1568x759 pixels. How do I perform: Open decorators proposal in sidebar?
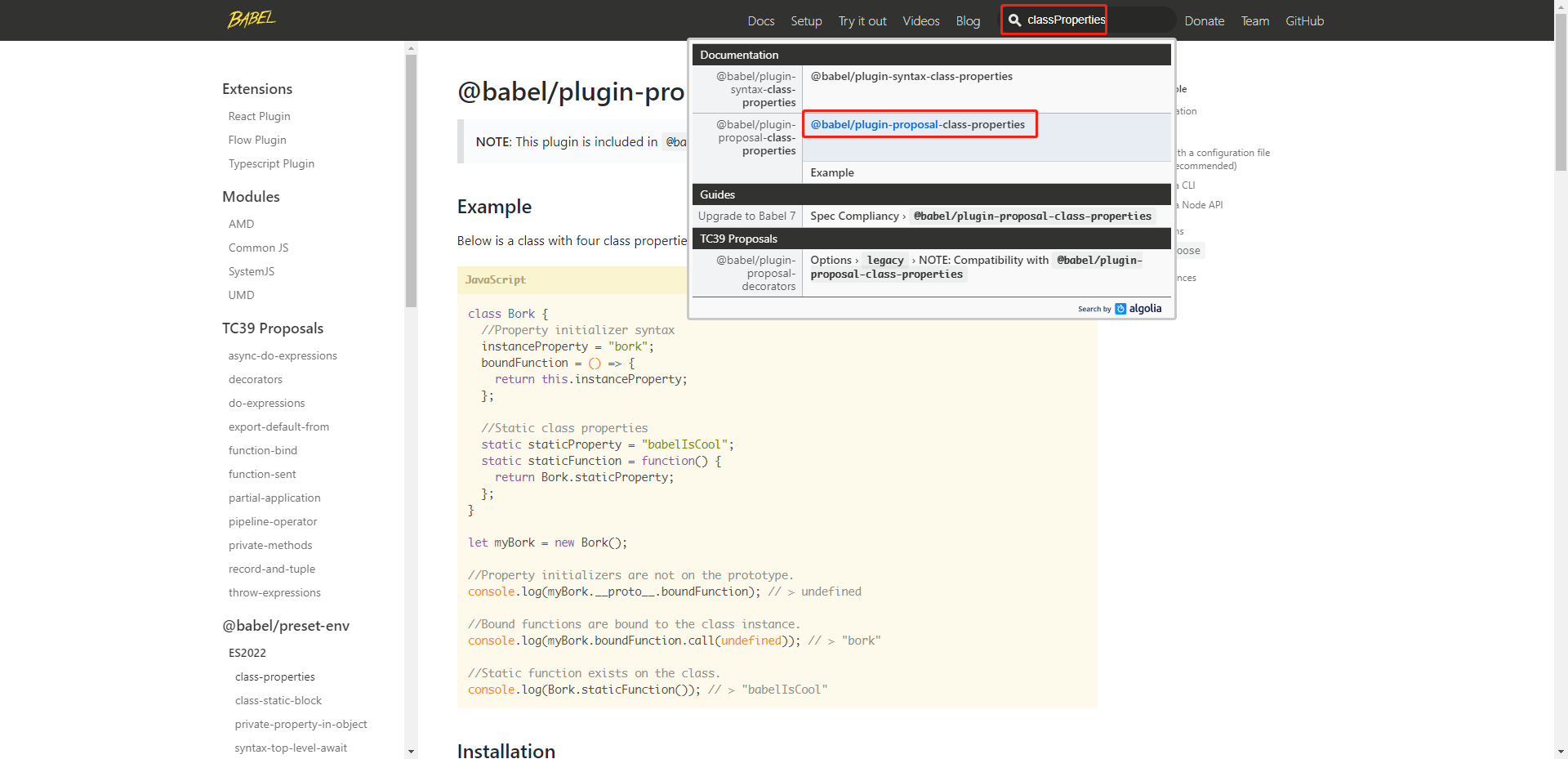pyautogui.click(x=256, y=379)
